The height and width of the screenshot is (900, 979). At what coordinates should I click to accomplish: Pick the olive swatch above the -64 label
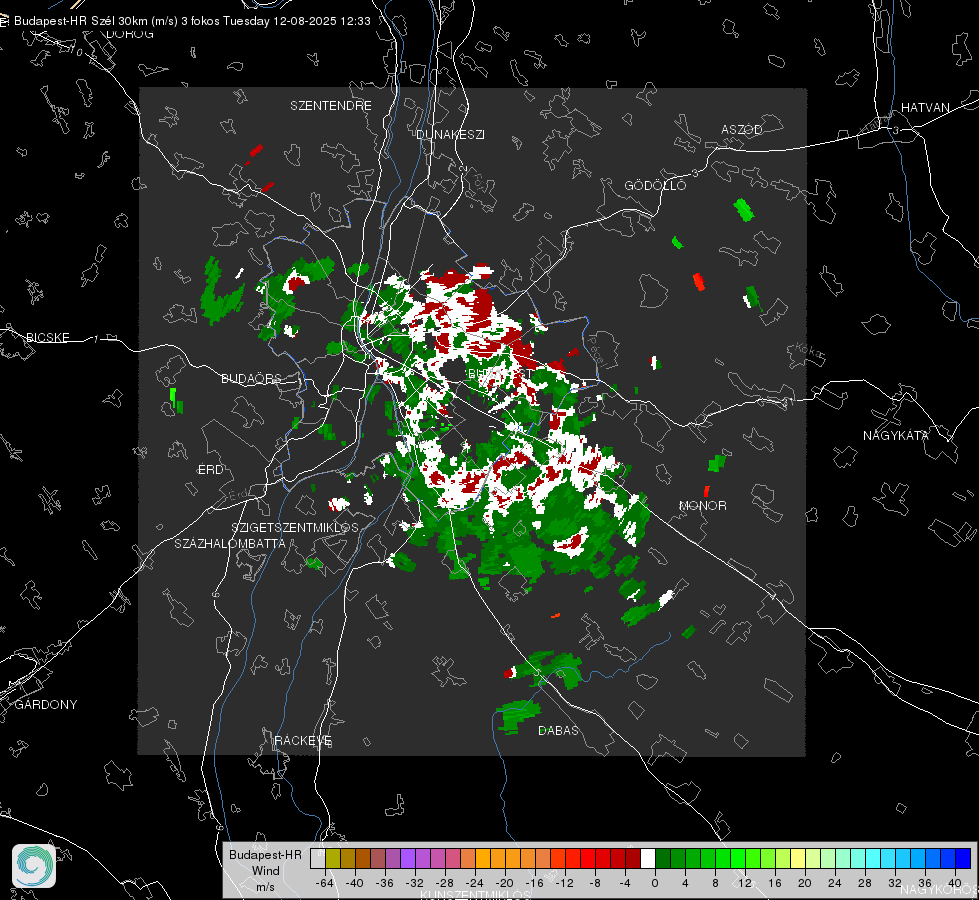333,858
